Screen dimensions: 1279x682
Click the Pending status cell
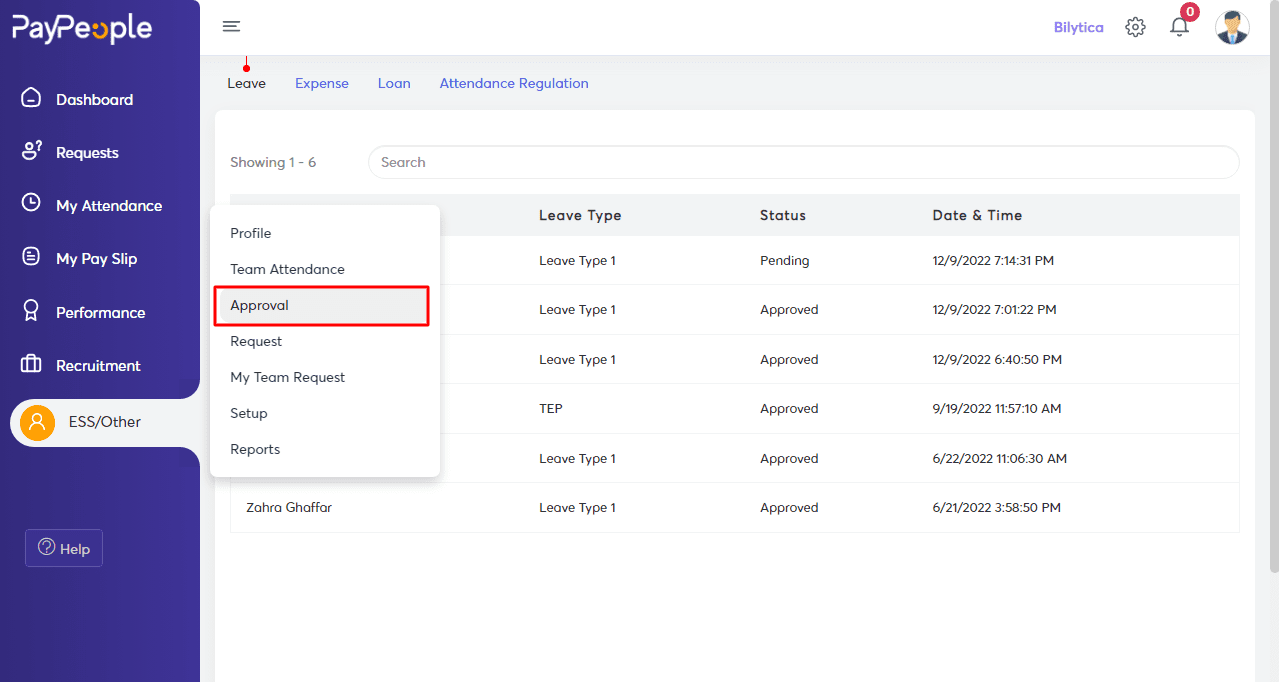coord(785,260)
